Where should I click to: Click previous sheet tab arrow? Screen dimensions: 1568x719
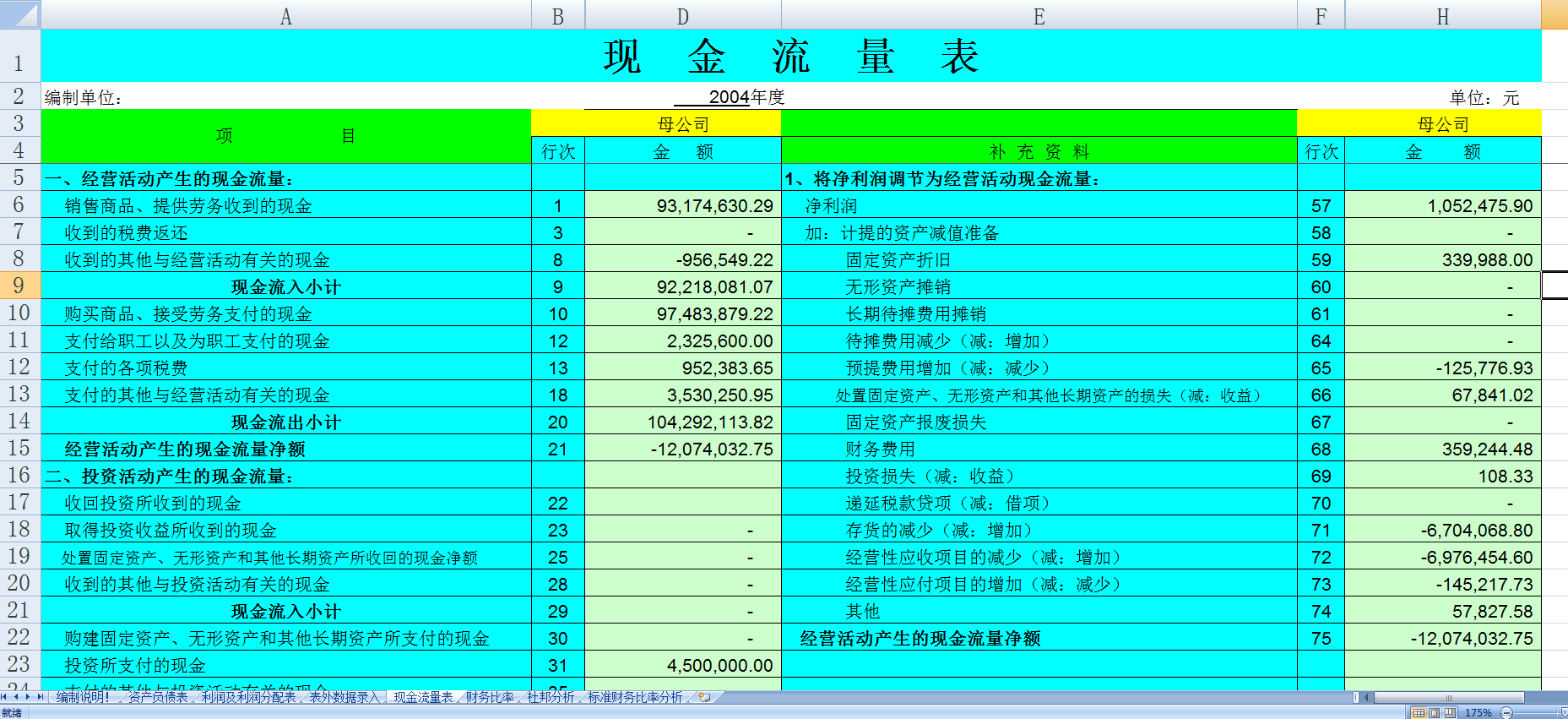[x=16, y=697]
